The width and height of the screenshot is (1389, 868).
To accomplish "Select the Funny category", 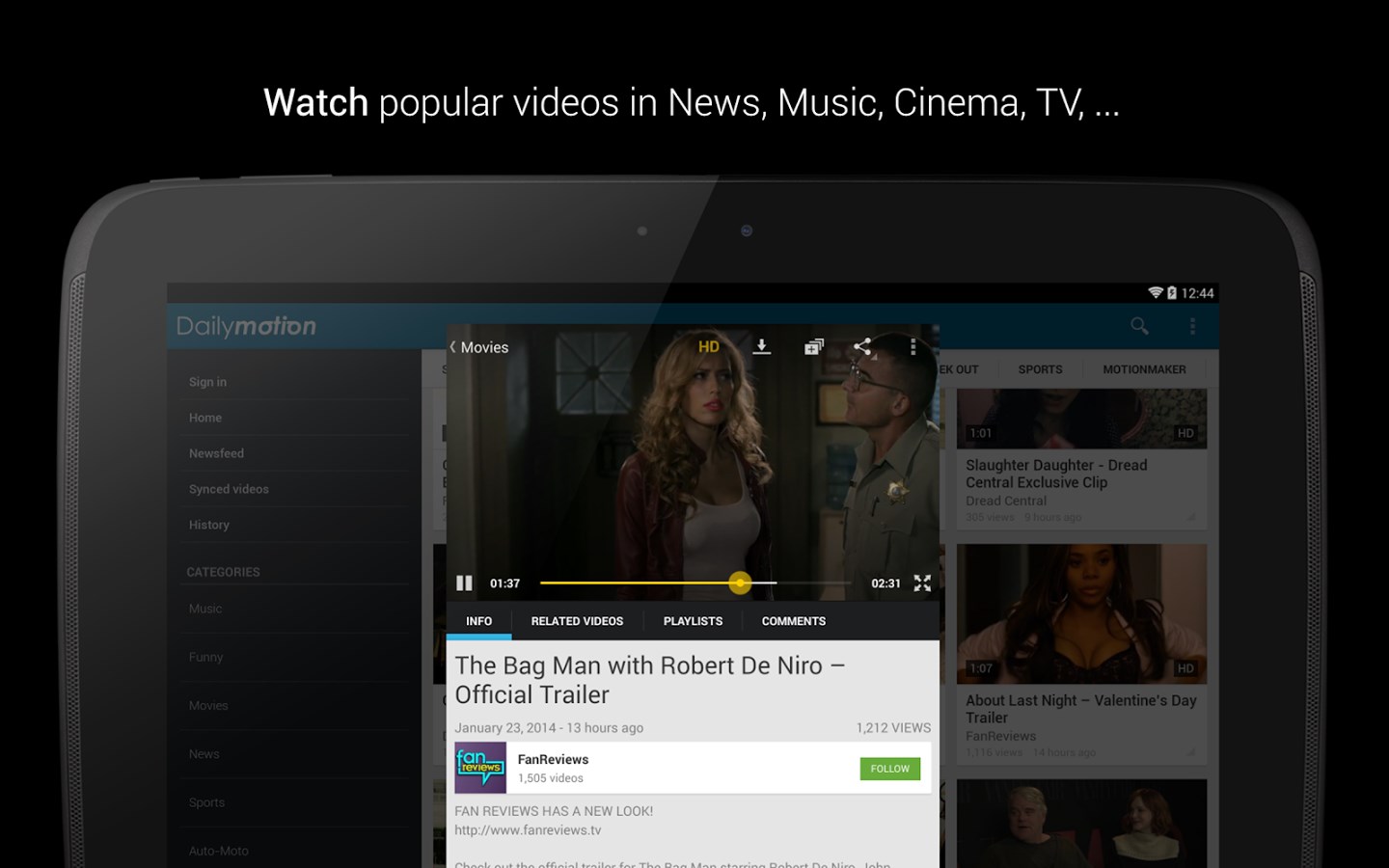I will pyautogui.click(x=205, y=657).
